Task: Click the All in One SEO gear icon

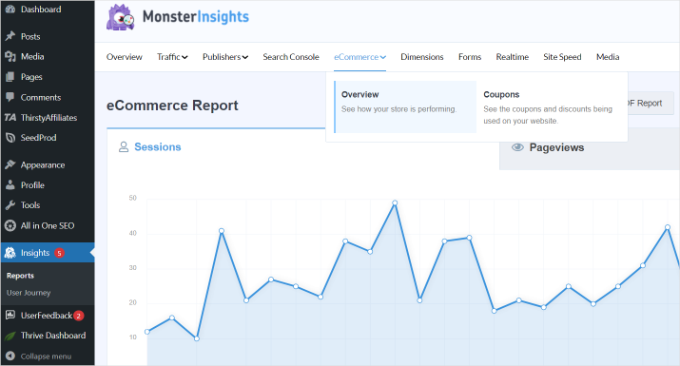Action: [x=10, y=225]
